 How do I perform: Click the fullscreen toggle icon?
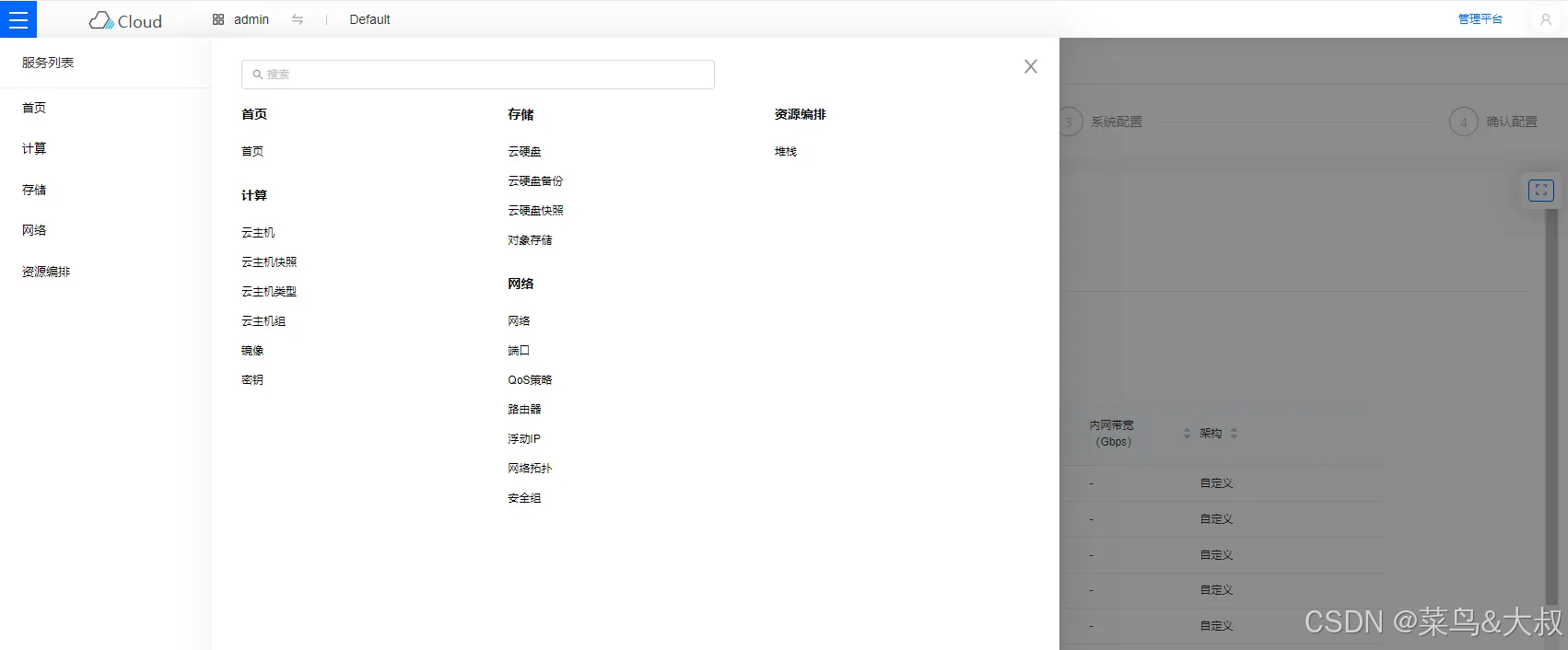[x=1540, y=191]
